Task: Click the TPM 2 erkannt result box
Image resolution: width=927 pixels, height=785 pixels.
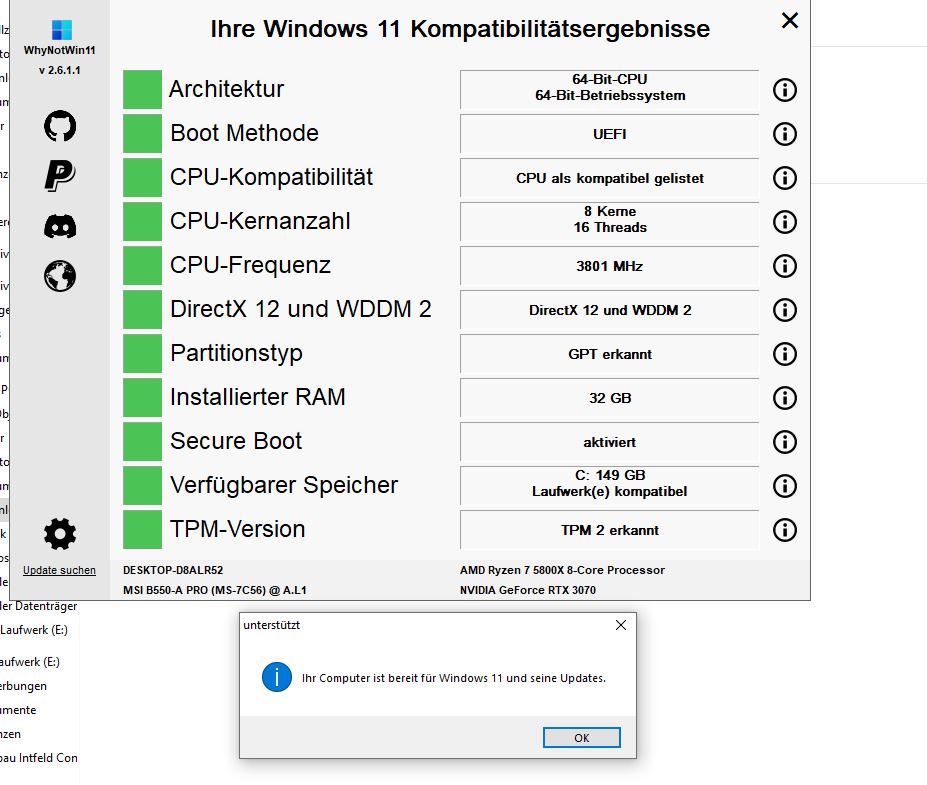Action: tap(610, 530)
